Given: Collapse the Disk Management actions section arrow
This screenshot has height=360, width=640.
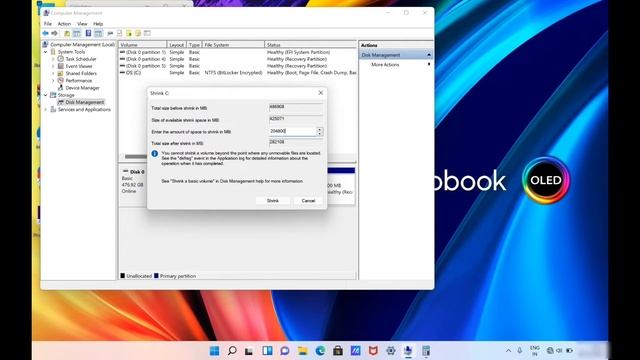Looking at the screenshot, I should point(429,55).
